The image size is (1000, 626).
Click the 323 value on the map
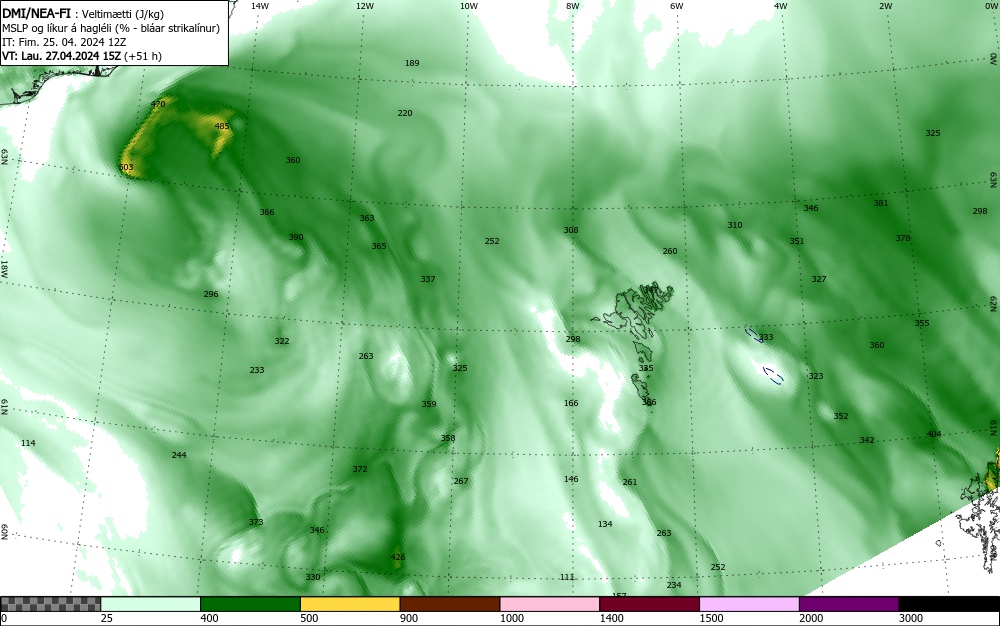(x=816, y=376)
